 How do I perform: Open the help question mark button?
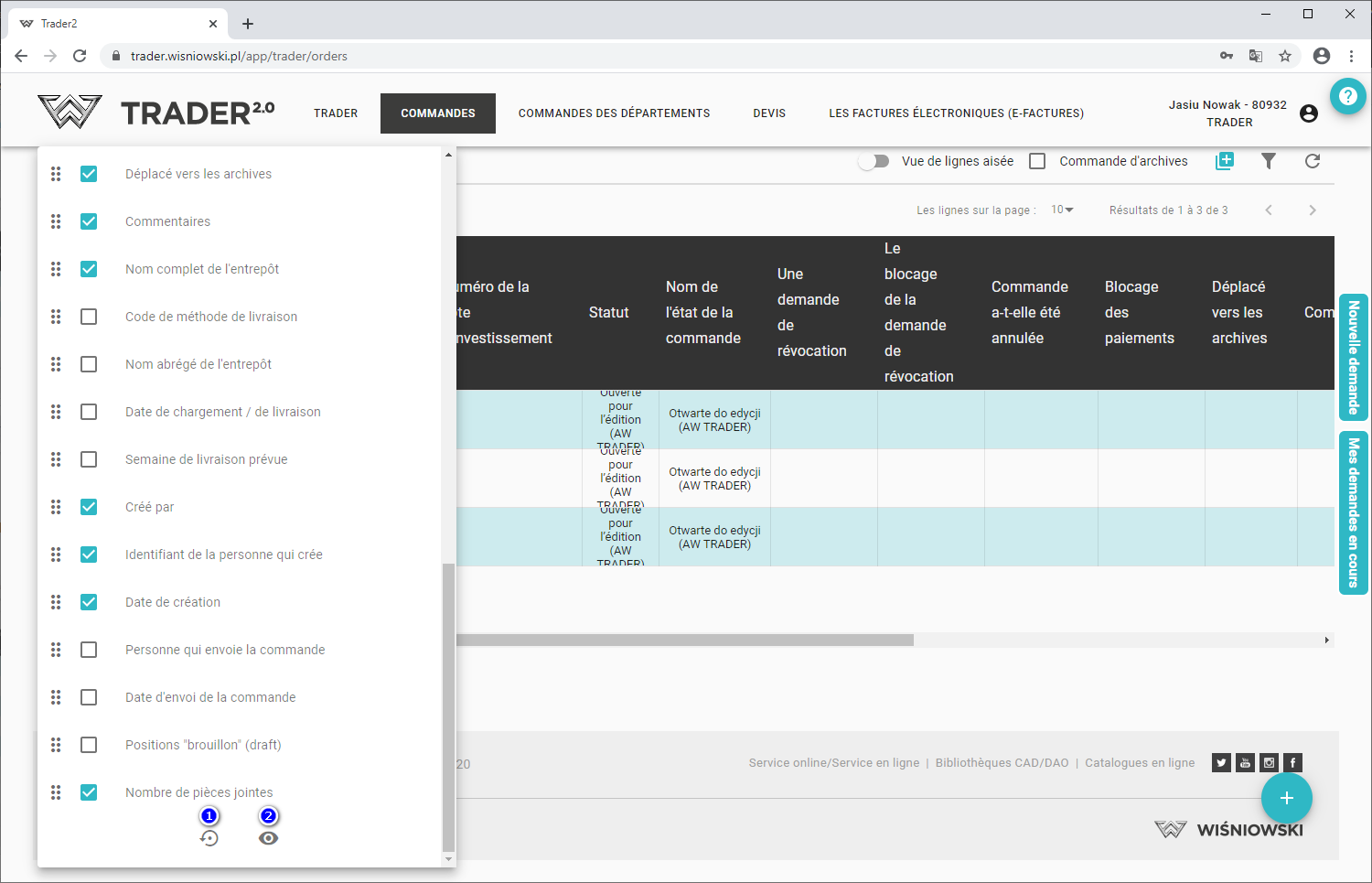tap(1347, 96)
